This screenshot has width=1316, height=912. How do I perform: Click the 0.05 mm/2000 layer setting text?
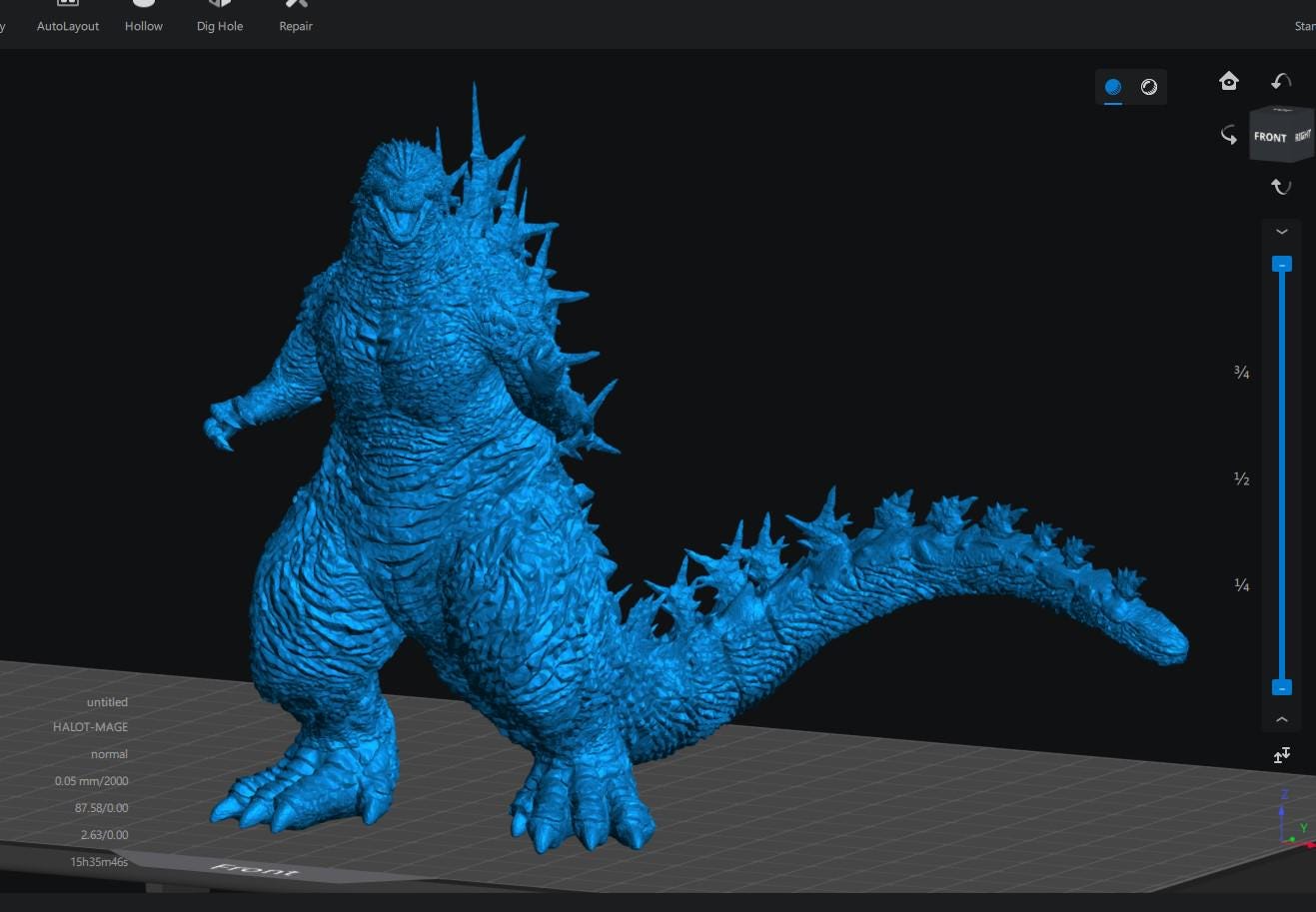coord(92,780)
